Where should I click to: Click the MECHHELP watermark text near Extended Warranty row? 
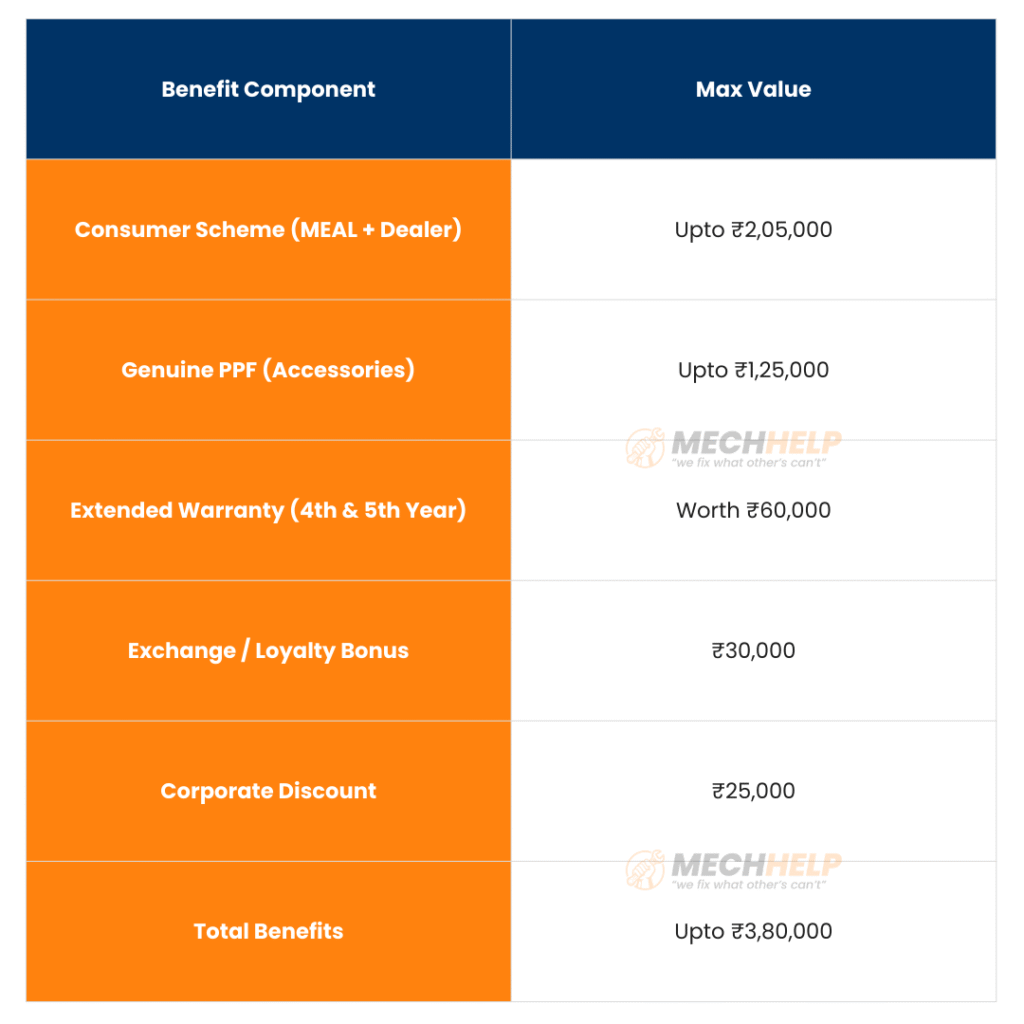pyautogui.click(x=756, y=442)
